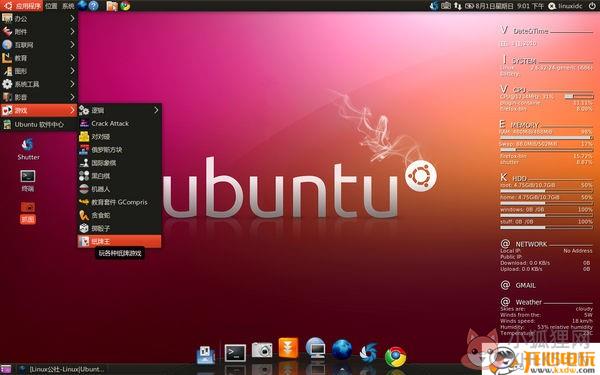
Task: Expand the 影音 Sound & Video submenu arrow
Action: [72, 97]
